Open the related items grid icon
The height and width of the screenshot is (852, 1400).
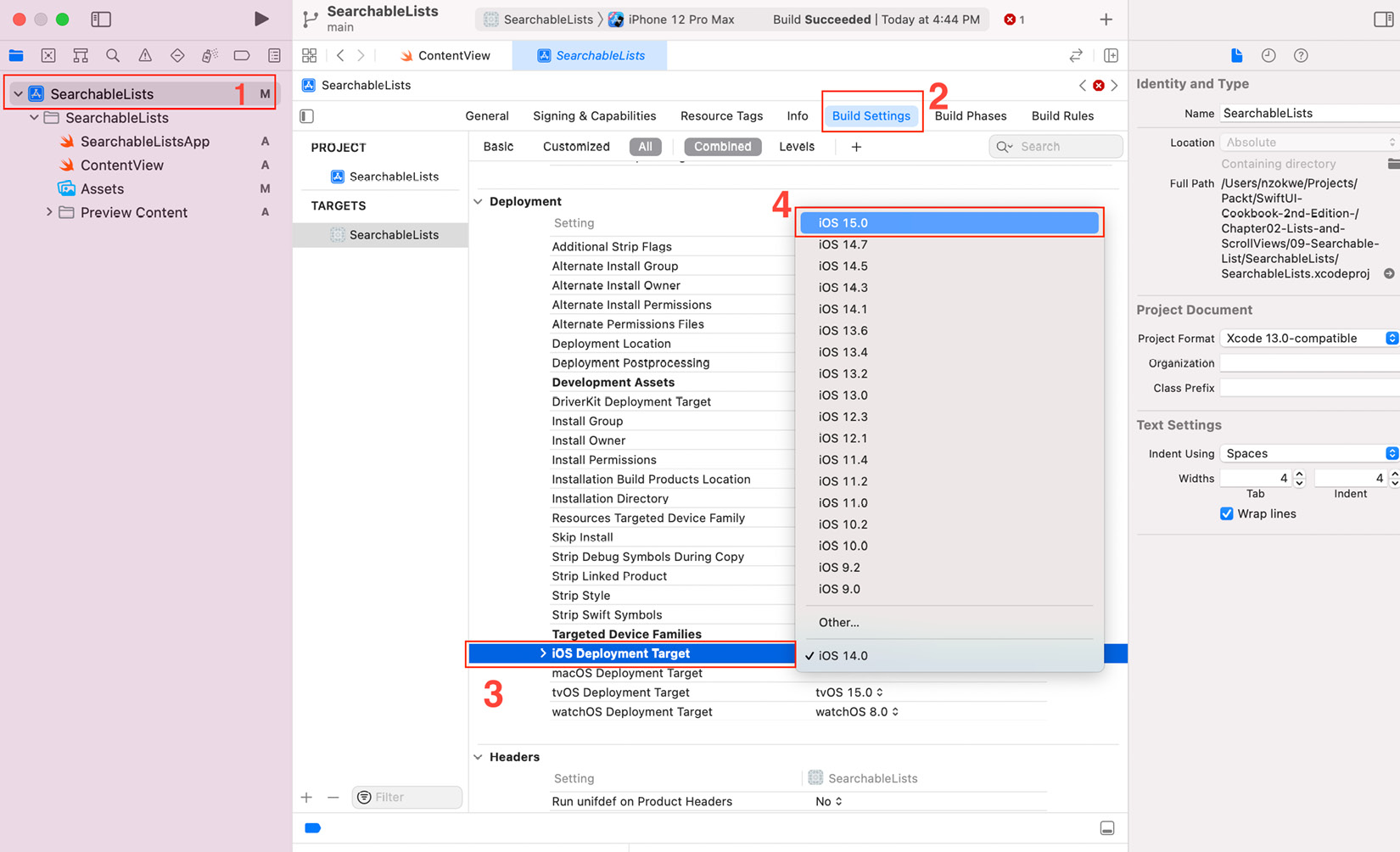point(310,55)
